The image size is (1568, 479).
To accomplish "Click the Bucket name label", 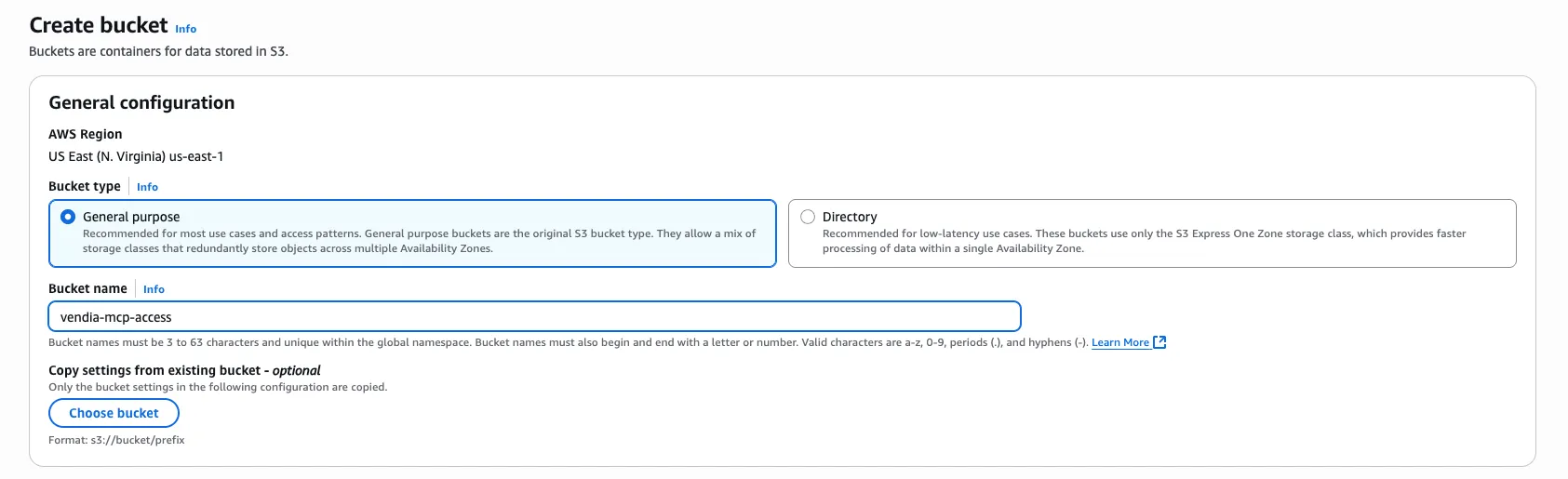I will pos(87,288).
